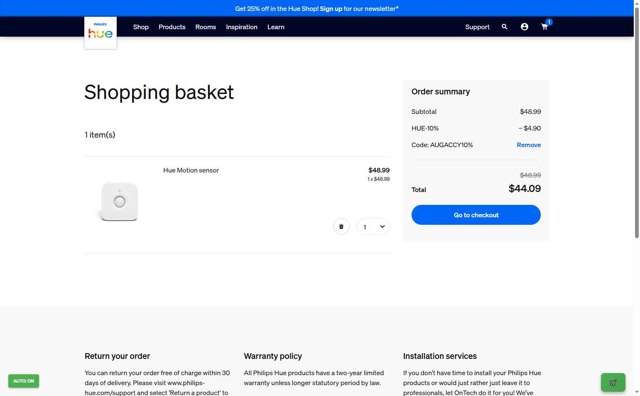This screenshot has width=640, height=396.
Task: Click the 1 x $48.99 unit price text
Action: coord(378,179)
